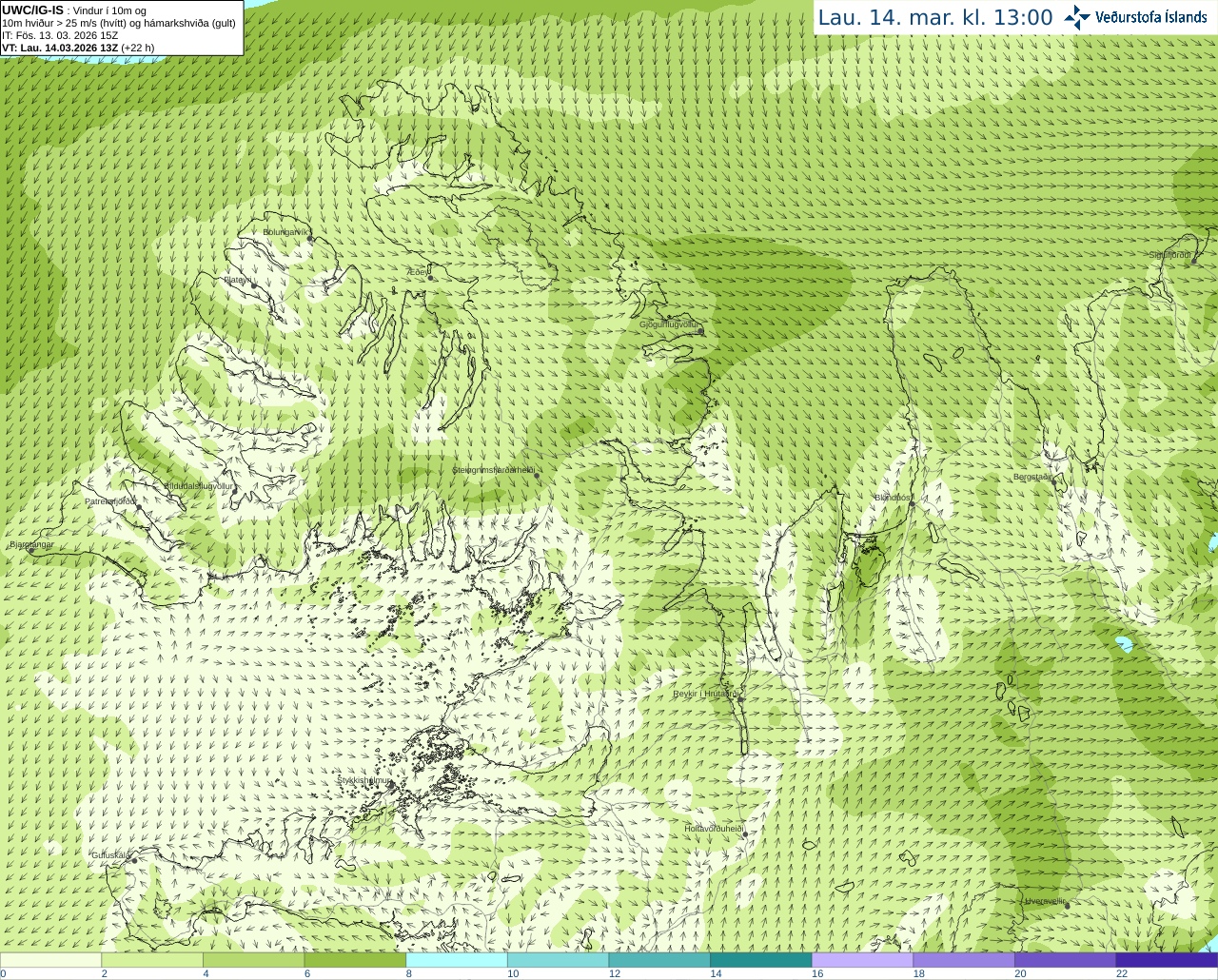Image resolution: width=1218 pixels, height=980 pixels.
Task: Click the Reykir í Hrútafirði station label
Action: (707, 694)
